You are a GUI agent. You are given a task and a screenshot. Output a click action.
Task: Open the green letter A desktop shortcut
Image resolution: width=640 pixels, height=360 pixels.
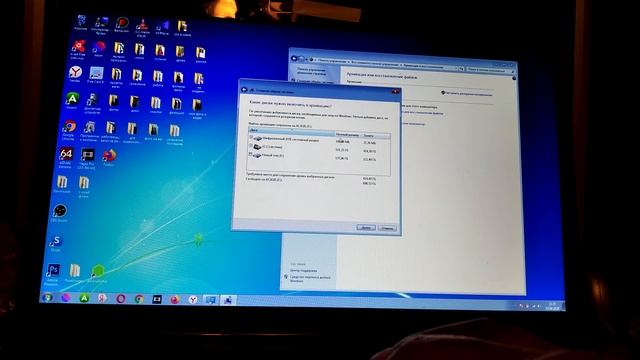pyautogui.click(x=72, y=100)
